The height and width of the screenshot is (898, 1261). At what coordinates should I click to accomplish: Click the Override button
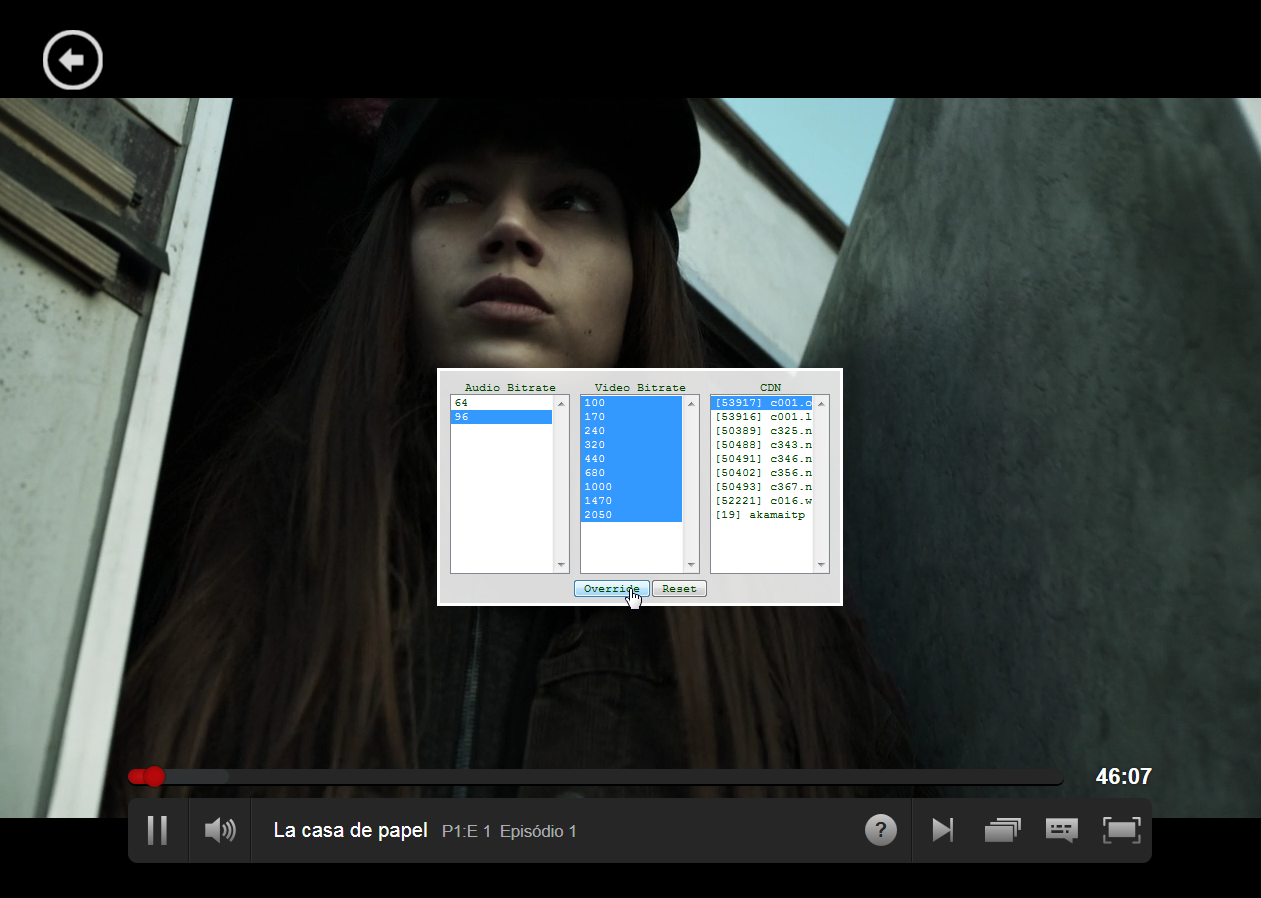click(611, 589)
